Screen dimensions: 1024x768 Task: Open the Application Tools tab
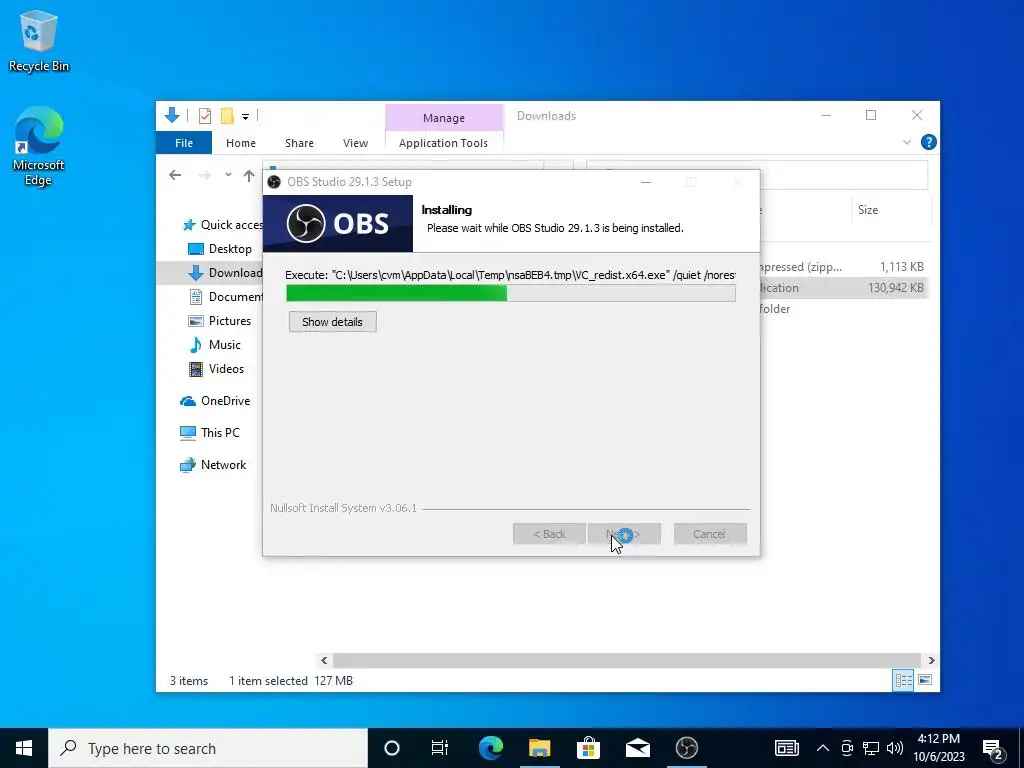coord(443,143)
